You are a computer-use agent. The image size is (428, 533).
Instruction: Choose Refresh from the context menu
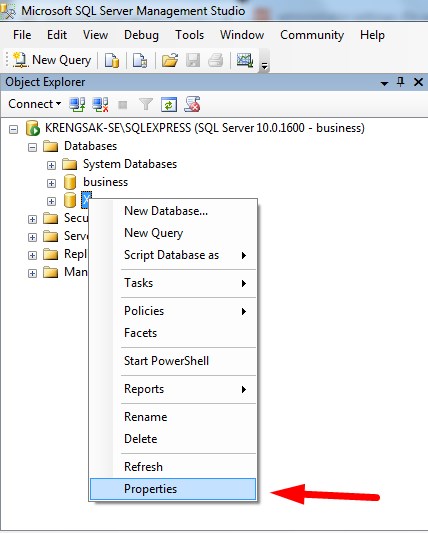pos(173,467)
